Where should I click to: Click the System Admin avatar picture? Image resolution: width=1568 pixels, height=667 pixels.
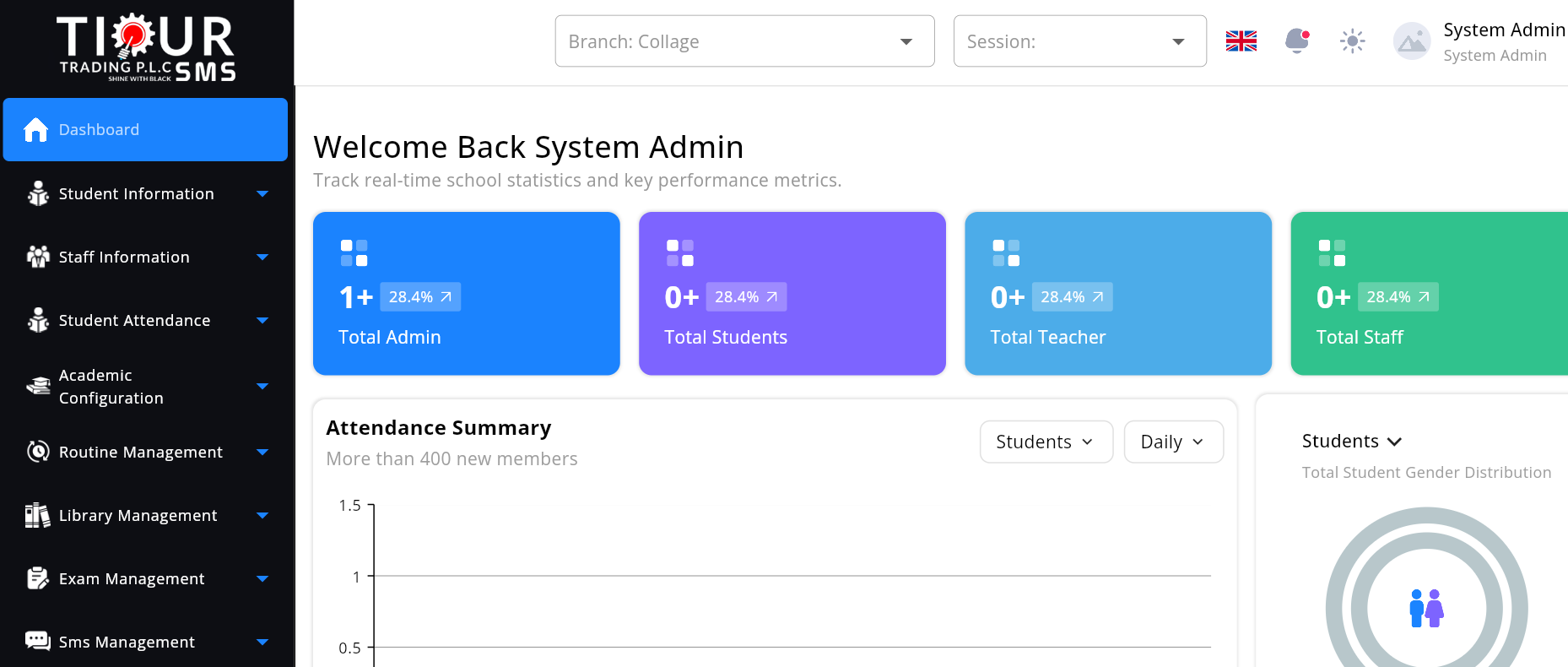[x=1412, y=41]
